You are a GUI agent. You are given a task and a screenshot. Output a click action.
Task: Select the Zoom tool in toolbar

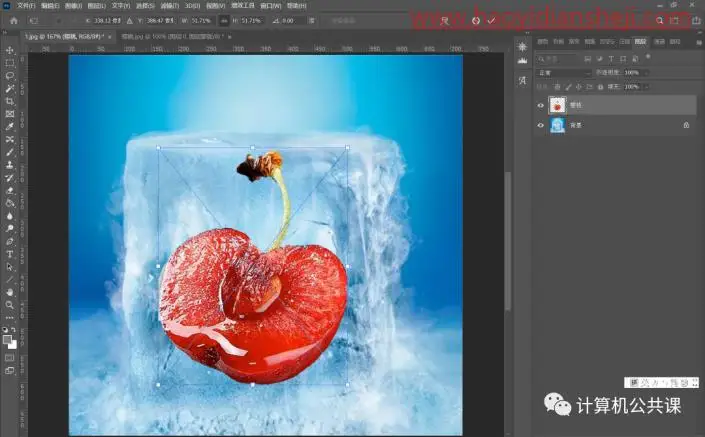[x=9, y=305]
